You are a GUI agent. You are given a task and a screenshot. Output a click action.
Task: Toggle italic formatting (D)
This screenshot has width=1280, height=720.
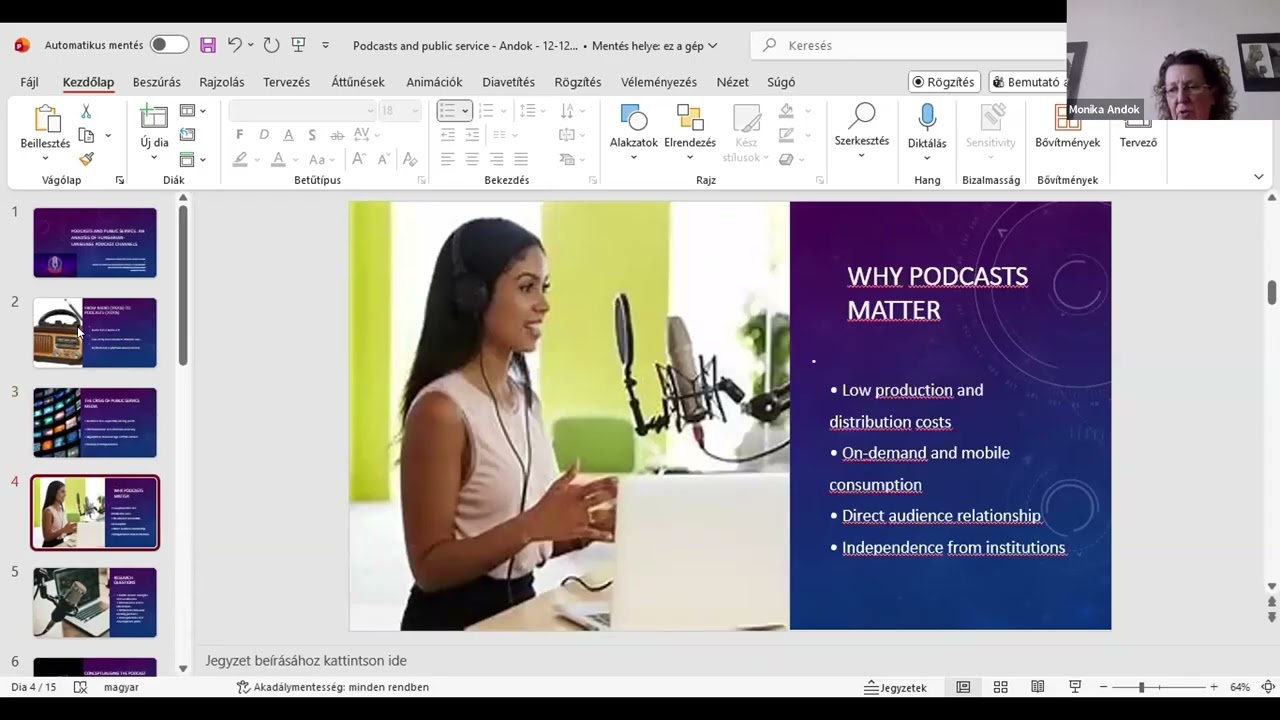tap(264, 135)
